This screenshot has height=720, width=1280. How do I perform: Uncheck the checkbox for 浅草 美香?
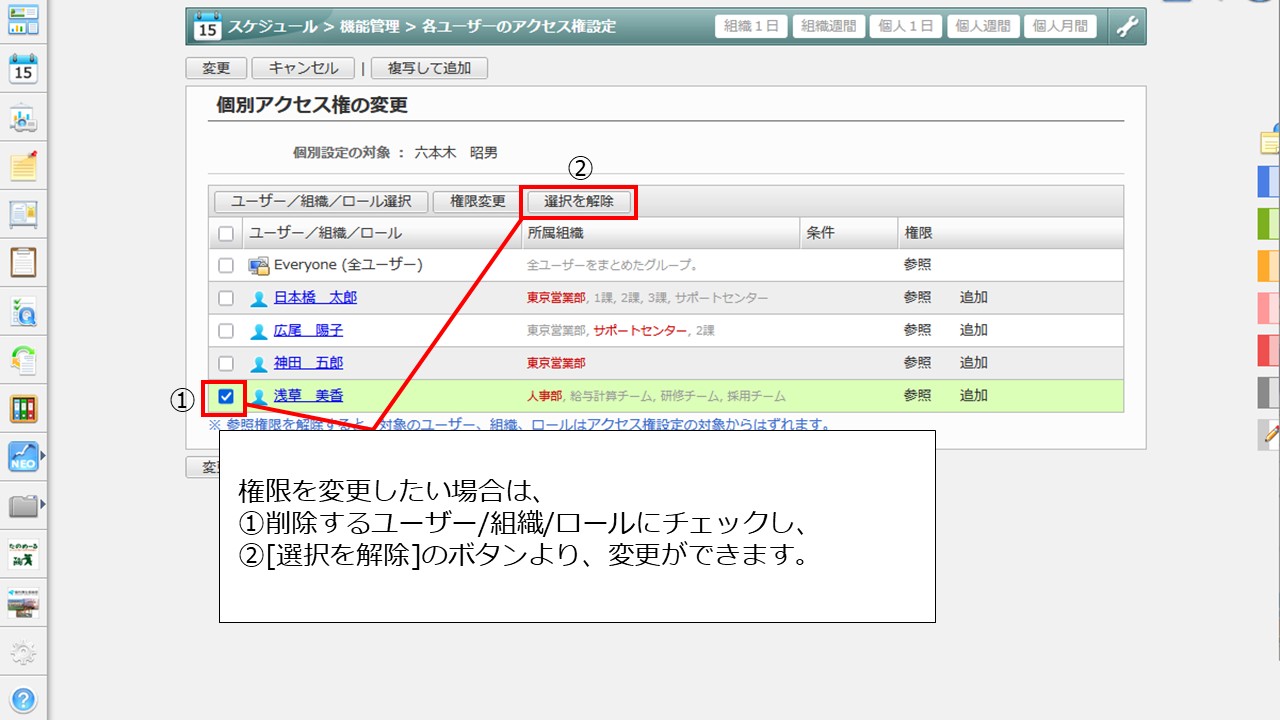(x=226, y=396)
